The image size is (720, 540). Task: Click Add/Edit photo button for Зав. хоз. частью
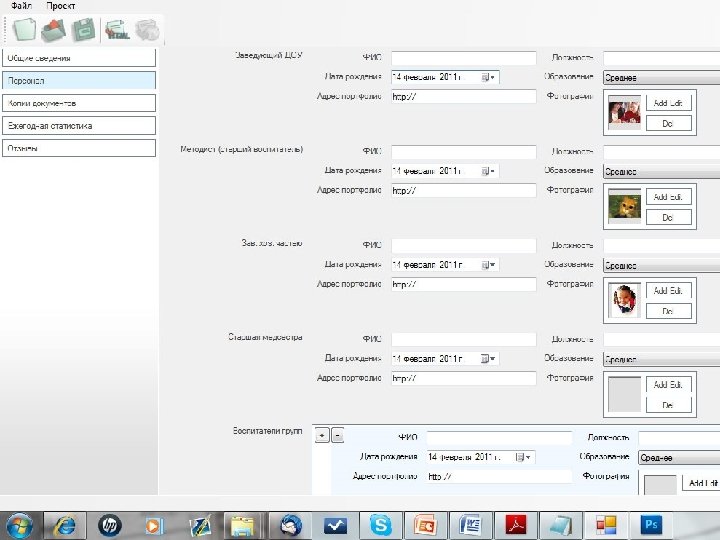point(669,291)
